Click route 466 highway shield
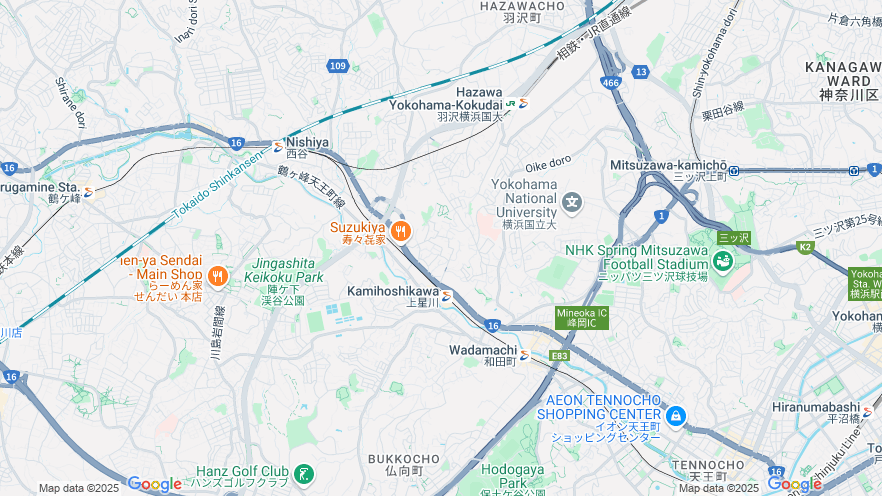The width and height of the screenshot is (882, 496). coord(611,83)
